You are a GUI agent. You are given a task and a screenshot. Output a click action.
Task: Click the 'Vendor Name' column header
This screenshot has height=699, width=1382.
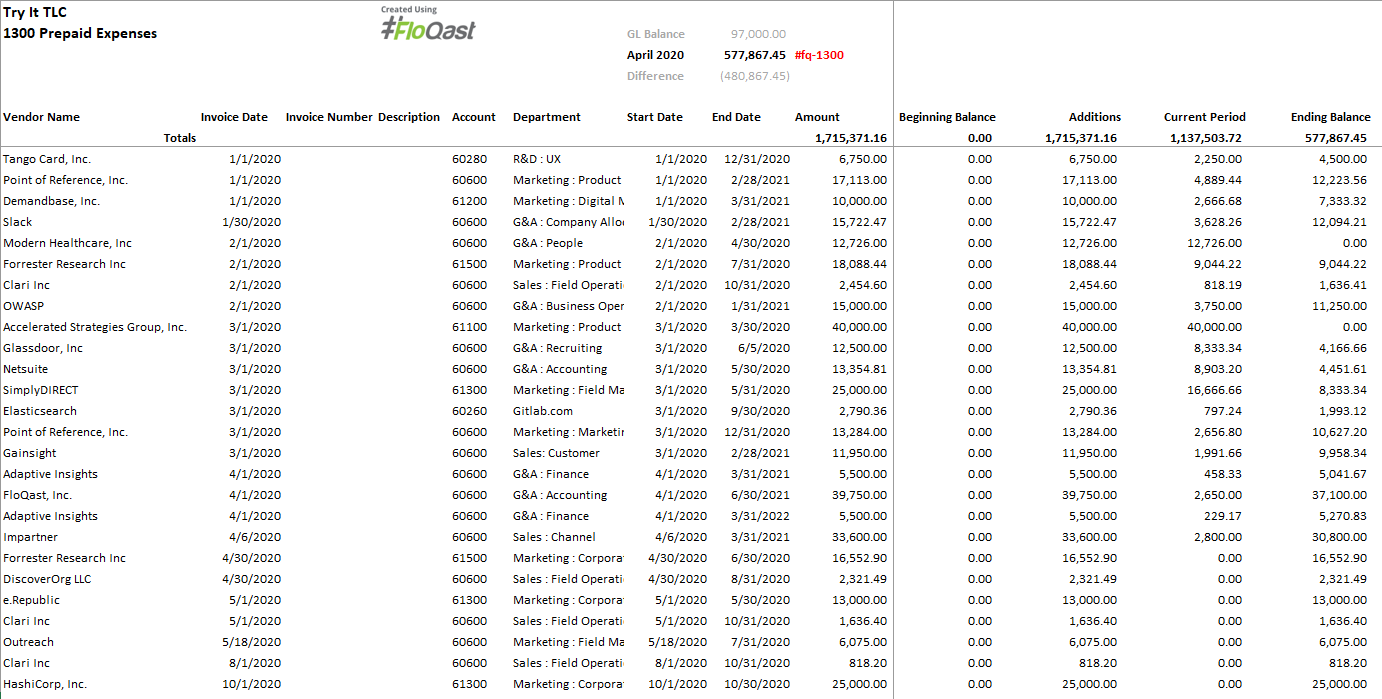(x=41, y=117)
